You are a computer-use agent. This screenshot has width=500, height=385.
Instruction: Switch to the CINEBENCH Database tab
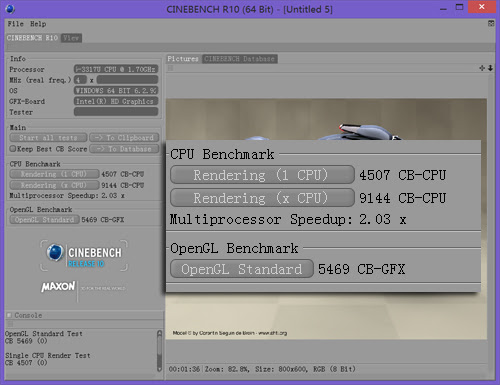[x=239, y=59]
